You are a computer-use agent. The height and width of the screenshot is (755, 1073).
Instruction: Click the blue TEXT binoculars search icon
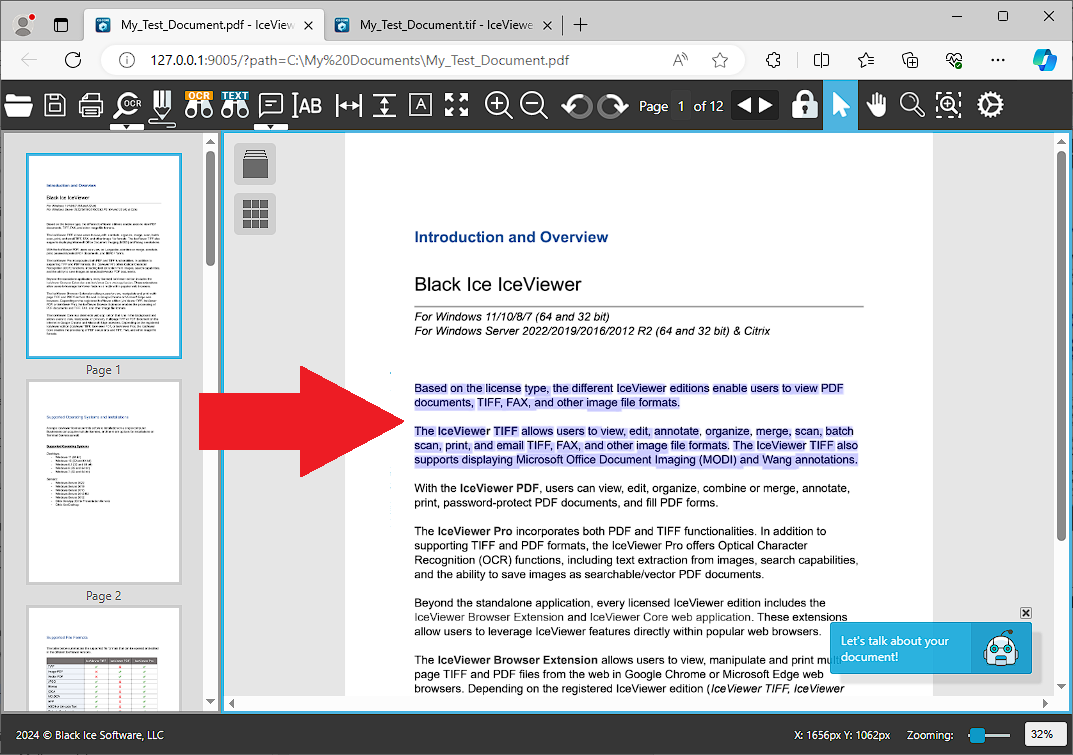(x=235, y=105)
